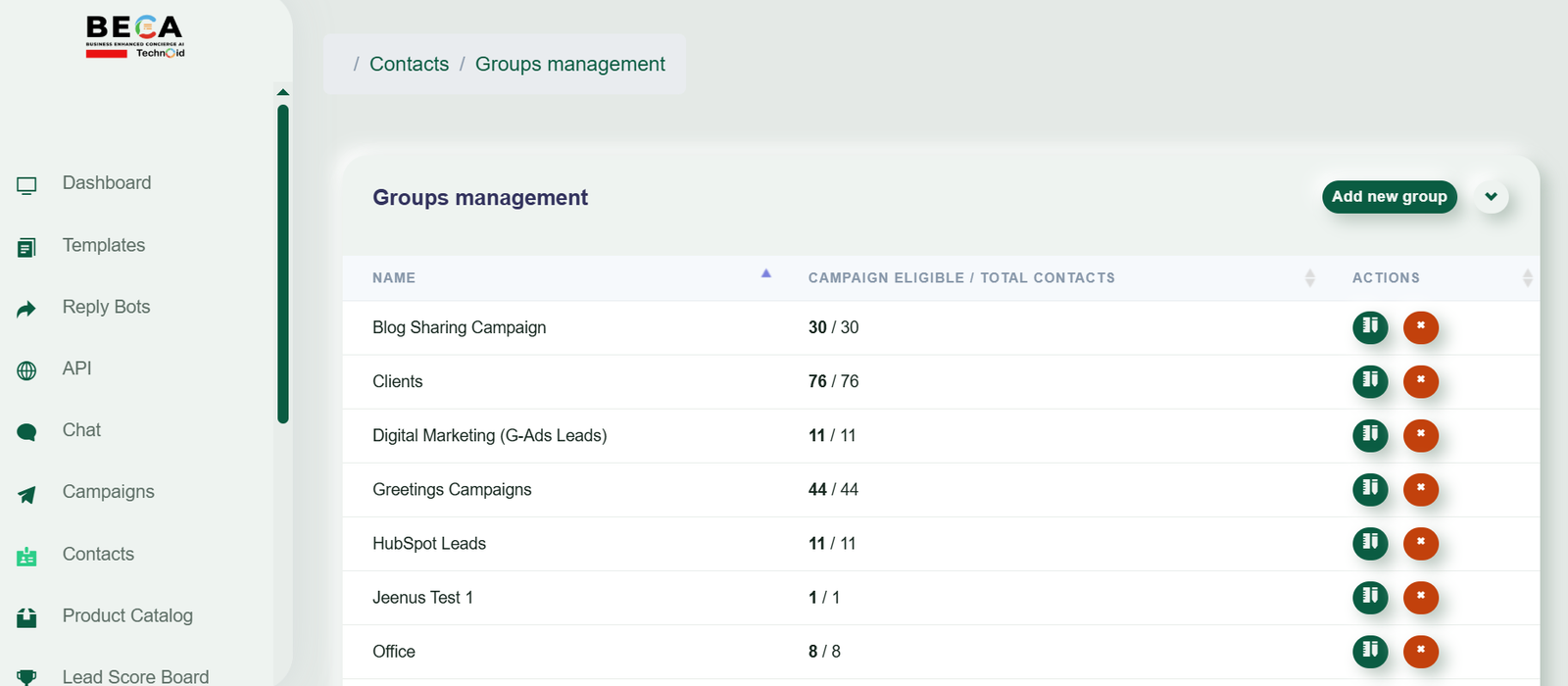Open Reply Bots via arrow icon
1568x686 pixels.
click(26, 309)
